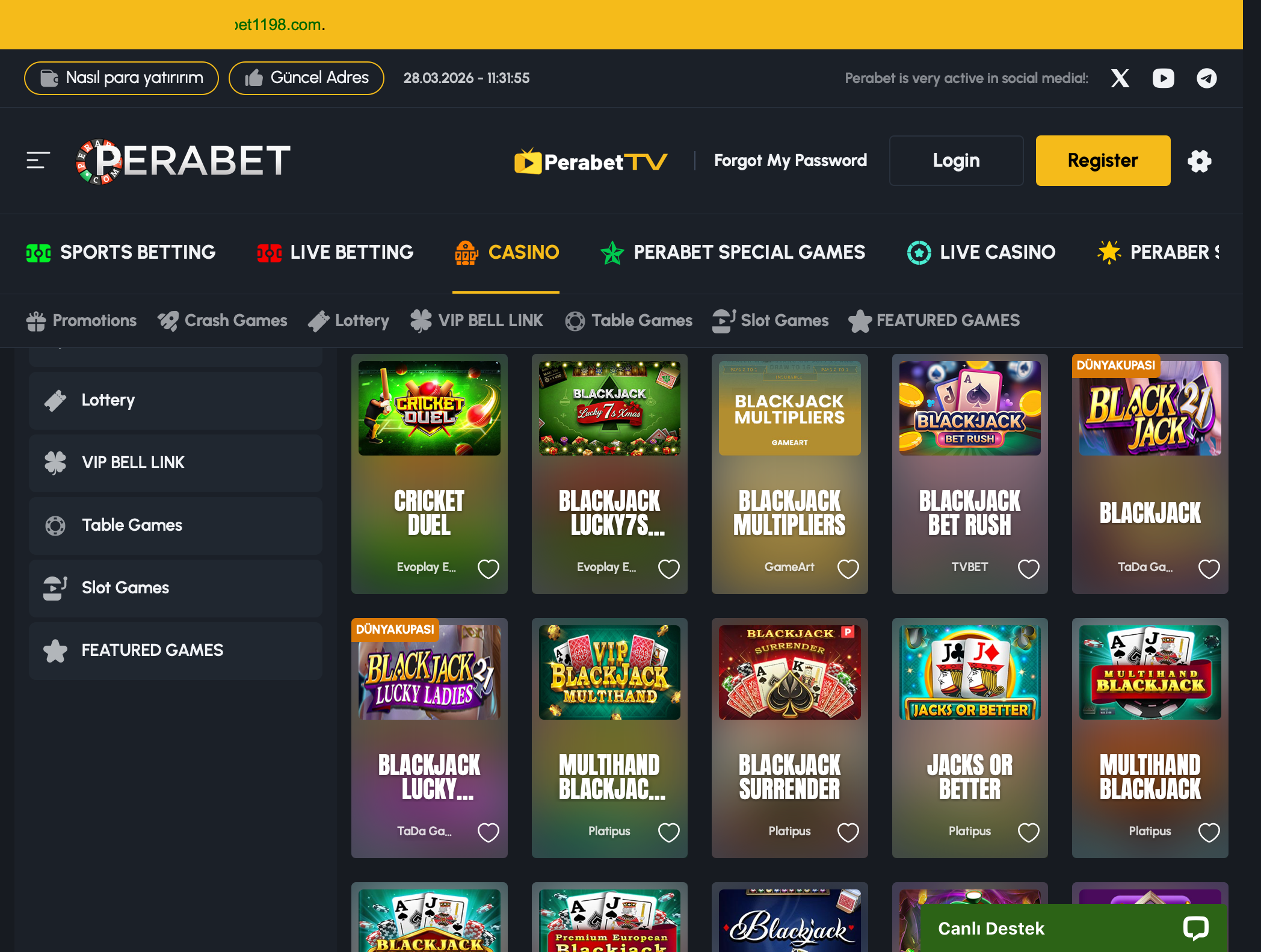Image resolution: width=1261 pixels, height=952 pixels.
Task: Open Crash Games in the casino submenu
Action: [x=223, y=321]
